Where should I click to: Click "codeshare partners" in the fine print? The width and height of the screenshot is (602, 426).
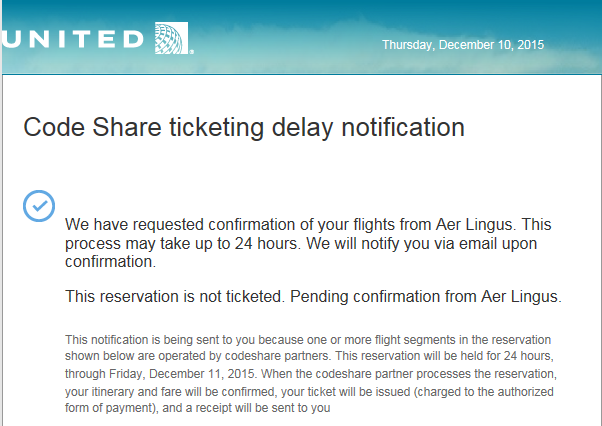(277, 356)
